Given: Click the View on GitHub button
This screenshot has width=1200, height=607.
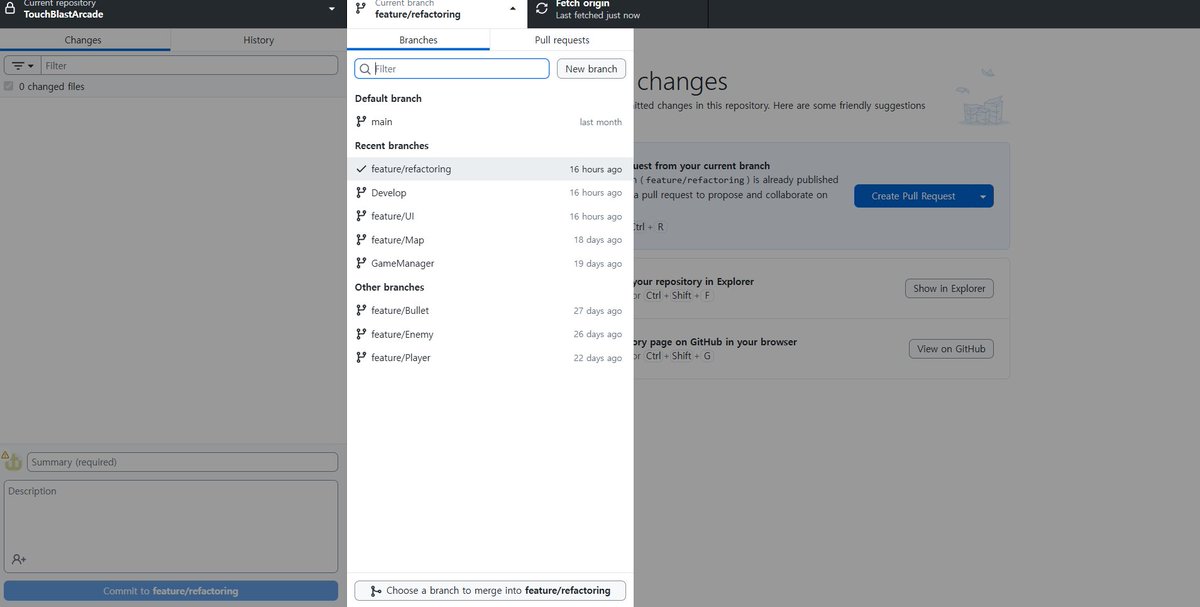Looking at the screenshot, I should click(x=951, y=349).
